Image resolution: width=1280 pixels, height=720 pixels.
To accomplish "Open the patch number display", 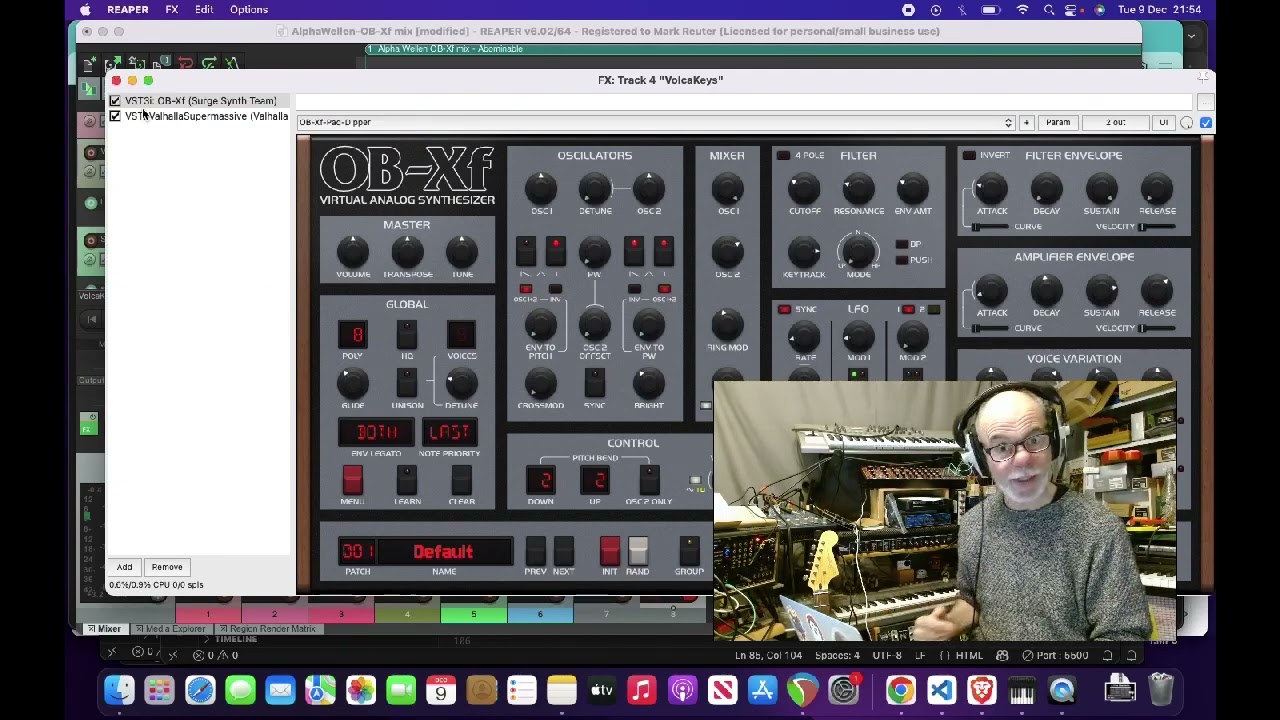I will pyautogui.click(x=358, y=552).
